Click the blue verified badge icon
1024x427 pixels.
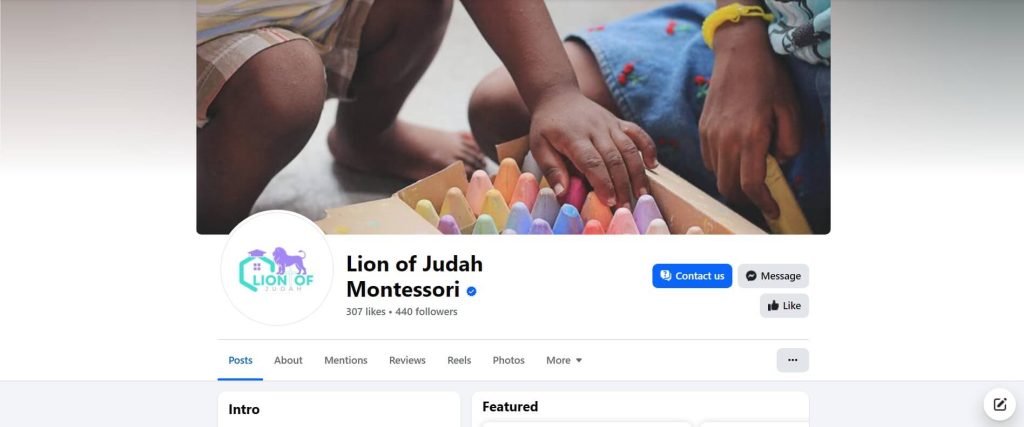point(472,291)
